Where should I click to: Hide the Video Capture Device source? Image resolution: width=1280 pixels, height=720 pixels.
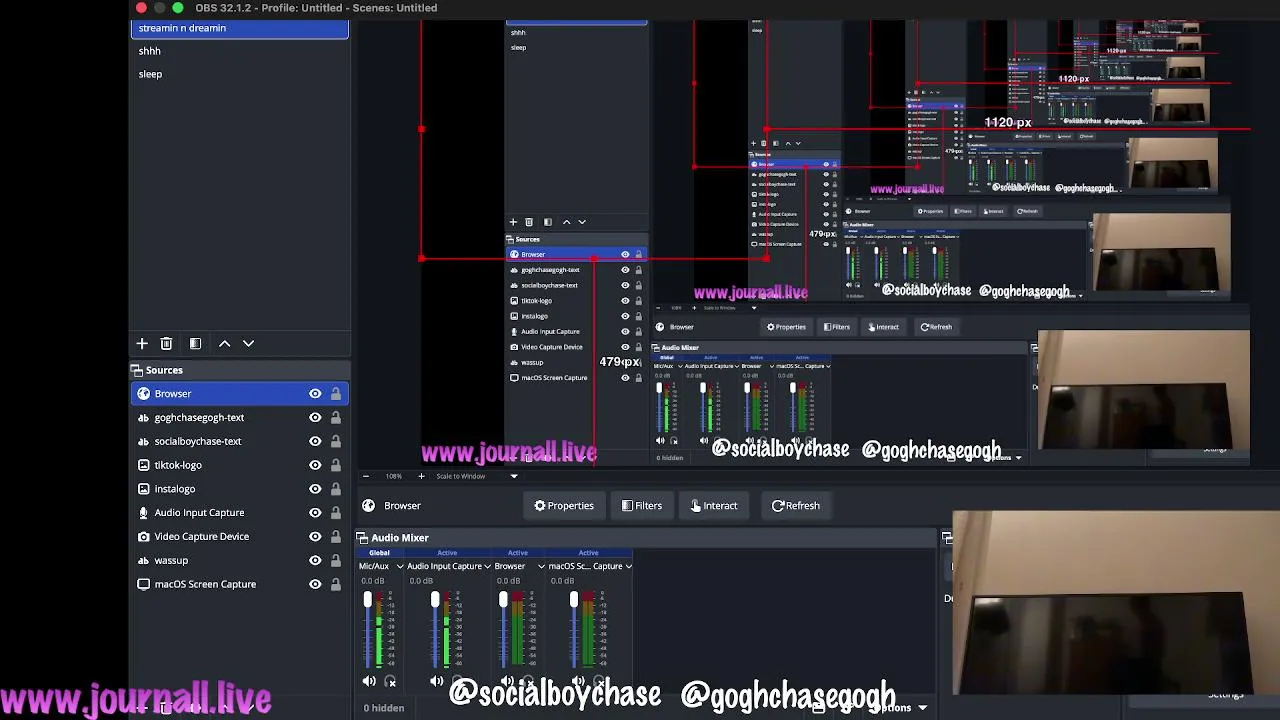tap(315, 537)
